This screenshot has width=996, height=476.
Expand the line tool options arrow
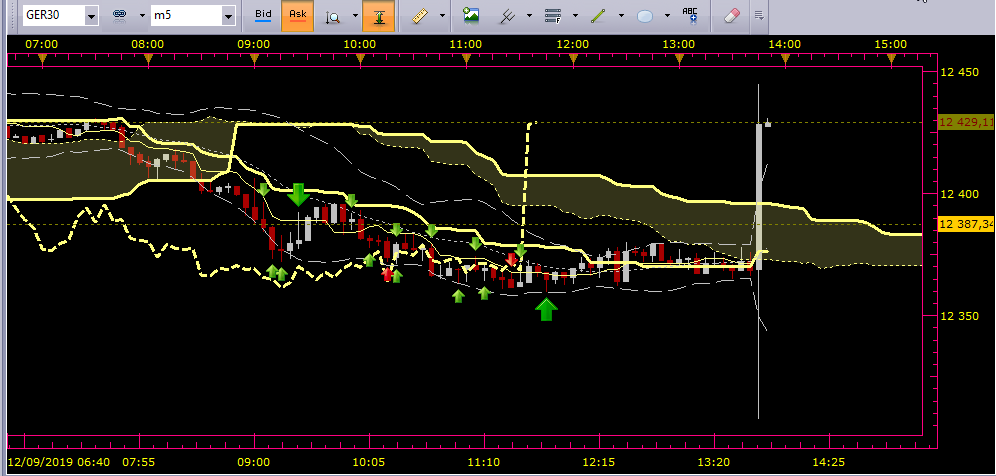tap(621, 16)
